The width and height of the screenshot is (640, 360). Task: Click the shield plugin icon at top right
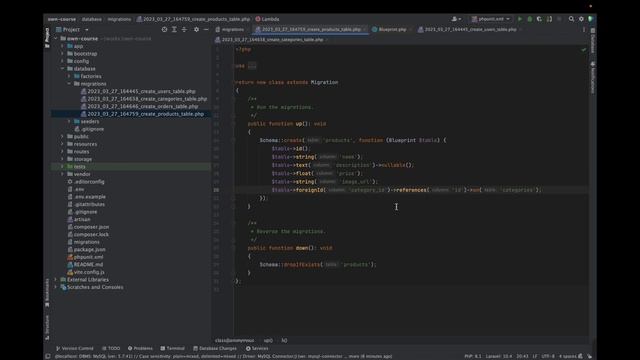(591, 19)
